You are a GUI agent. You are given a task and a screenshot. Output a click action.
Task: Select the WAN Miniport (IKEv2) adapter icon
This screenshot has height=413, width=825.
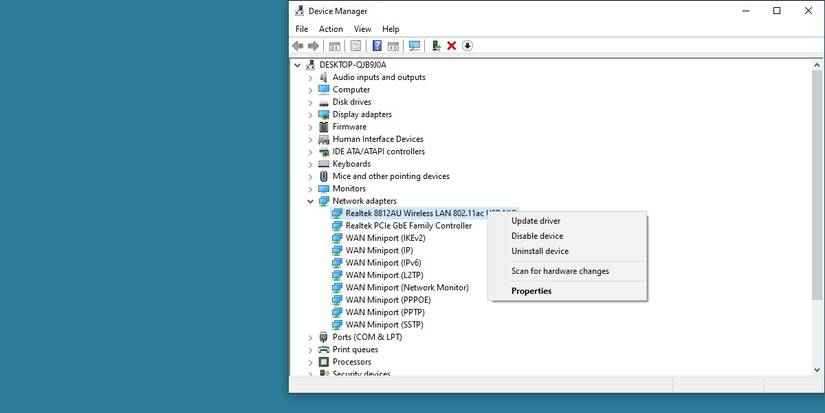click(x=337, y=238)
